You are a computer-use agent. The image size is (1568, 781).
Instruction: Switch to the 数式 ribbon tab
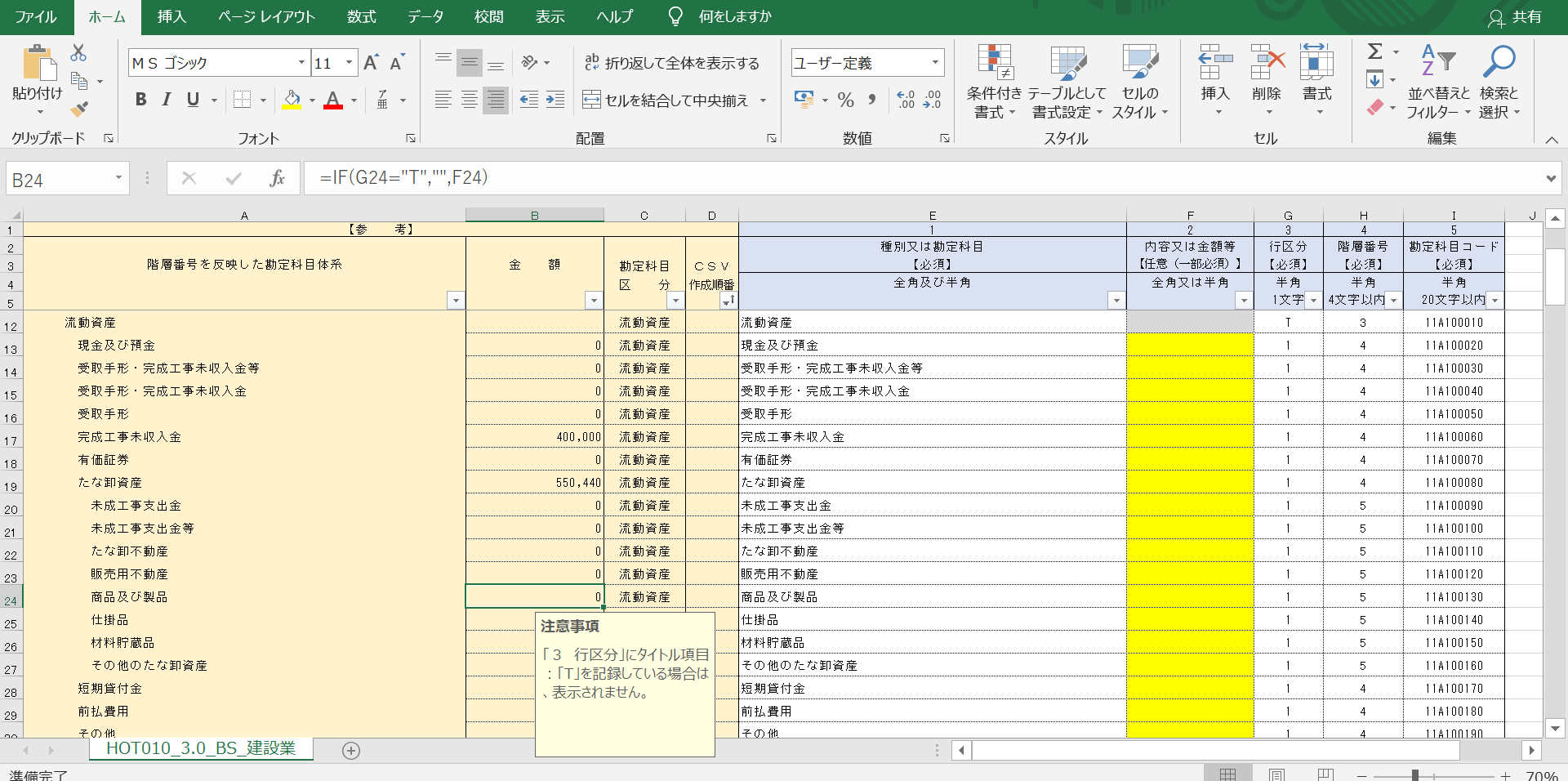(x=361, y=16)
